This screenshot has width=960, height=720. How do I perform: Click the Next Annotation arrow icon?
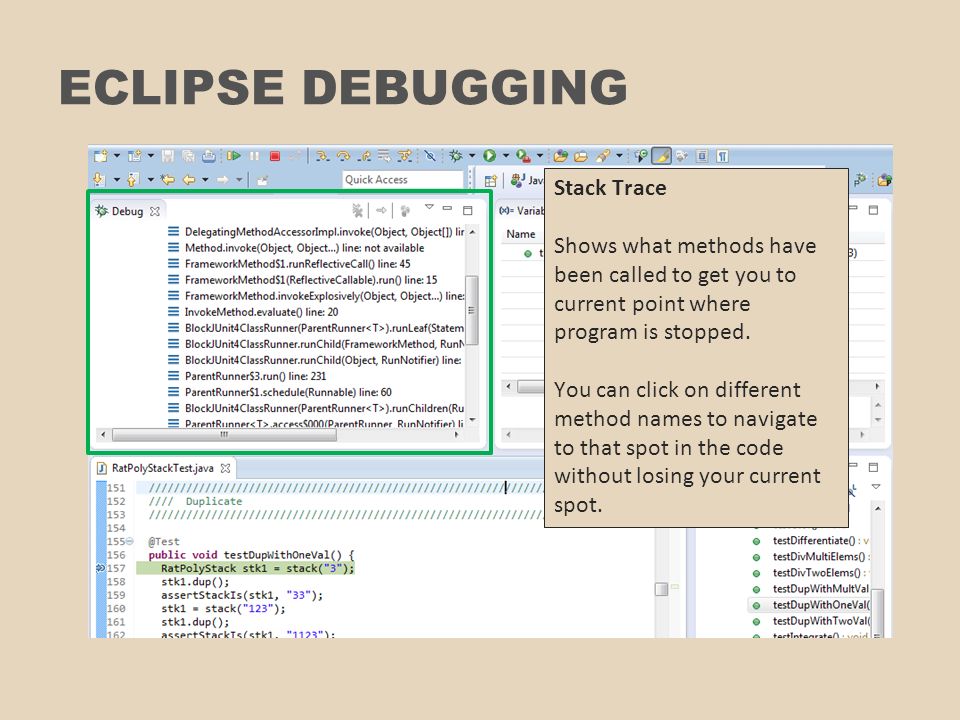click(99, 179)
